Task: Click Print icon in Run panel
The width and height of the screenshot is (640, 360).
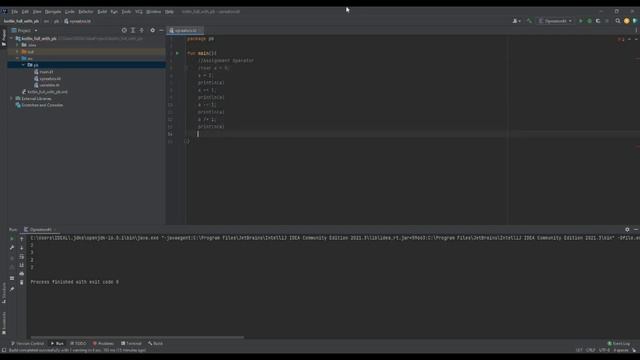Action: [22, 273]
